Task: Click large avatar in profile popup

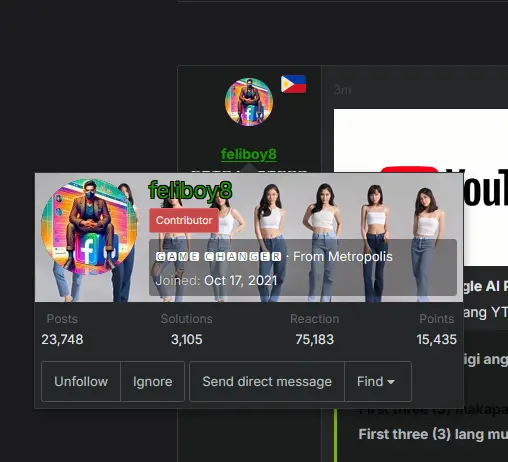Action: [x=89, y=227]
